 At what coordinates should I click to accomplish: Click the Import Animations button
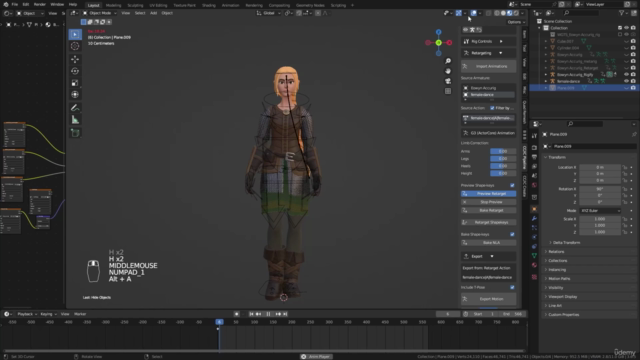(489, 66)
